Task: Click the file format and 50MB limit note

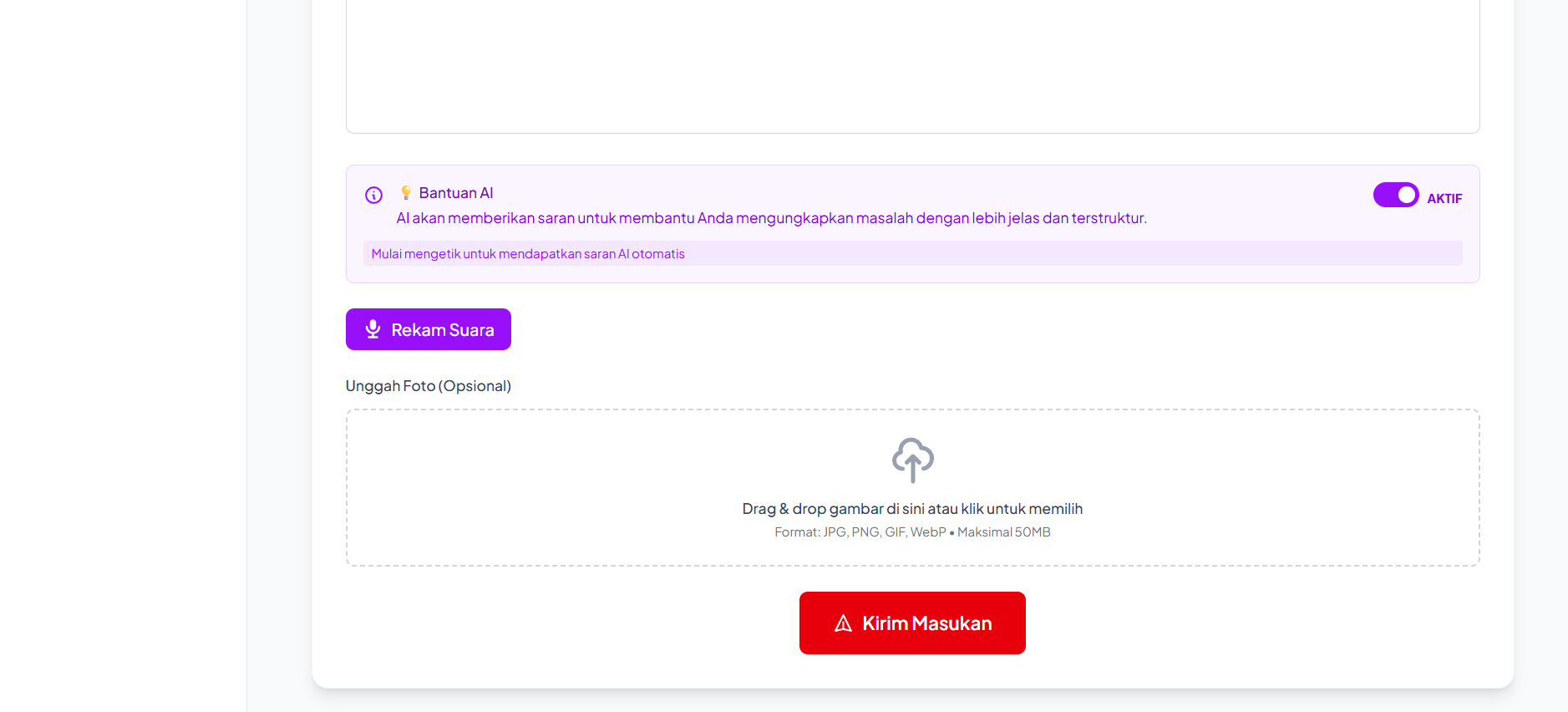Action: [912, 532]
